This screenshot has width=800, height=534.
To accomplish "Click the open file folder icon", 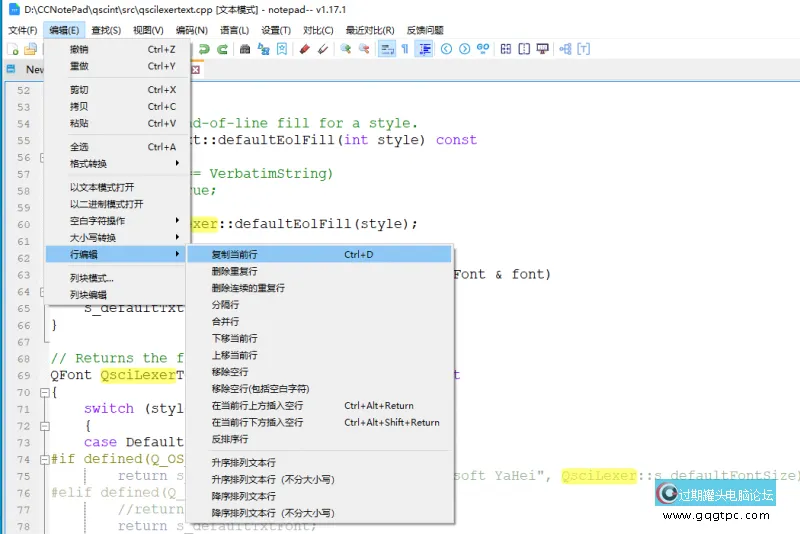I will coord(31,49).
